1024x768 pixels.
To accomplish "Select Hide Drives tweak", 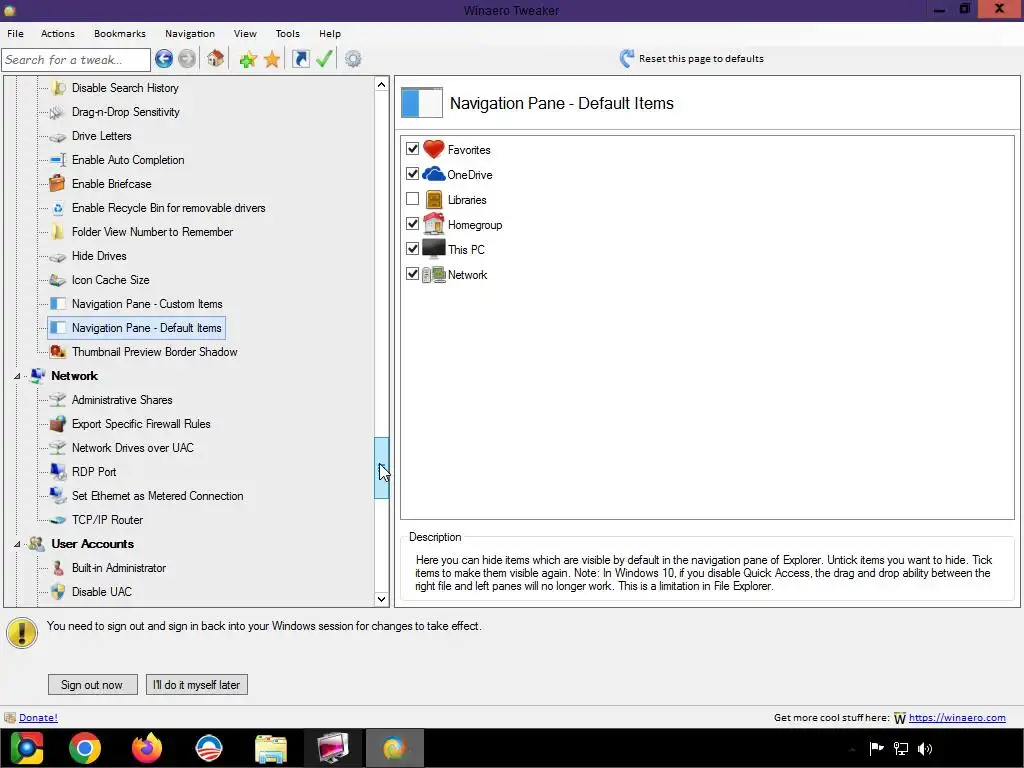I will click(99, 256).
